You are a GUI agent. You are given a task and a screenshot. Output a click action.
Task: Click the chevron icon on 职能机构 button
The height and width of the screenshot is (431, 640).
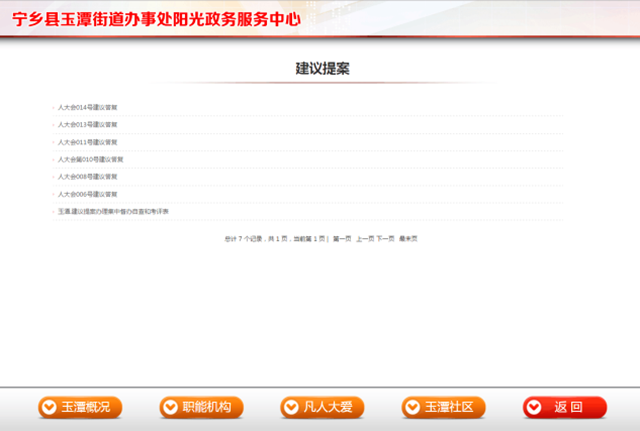pyautogui.click(x=171, y=407)
